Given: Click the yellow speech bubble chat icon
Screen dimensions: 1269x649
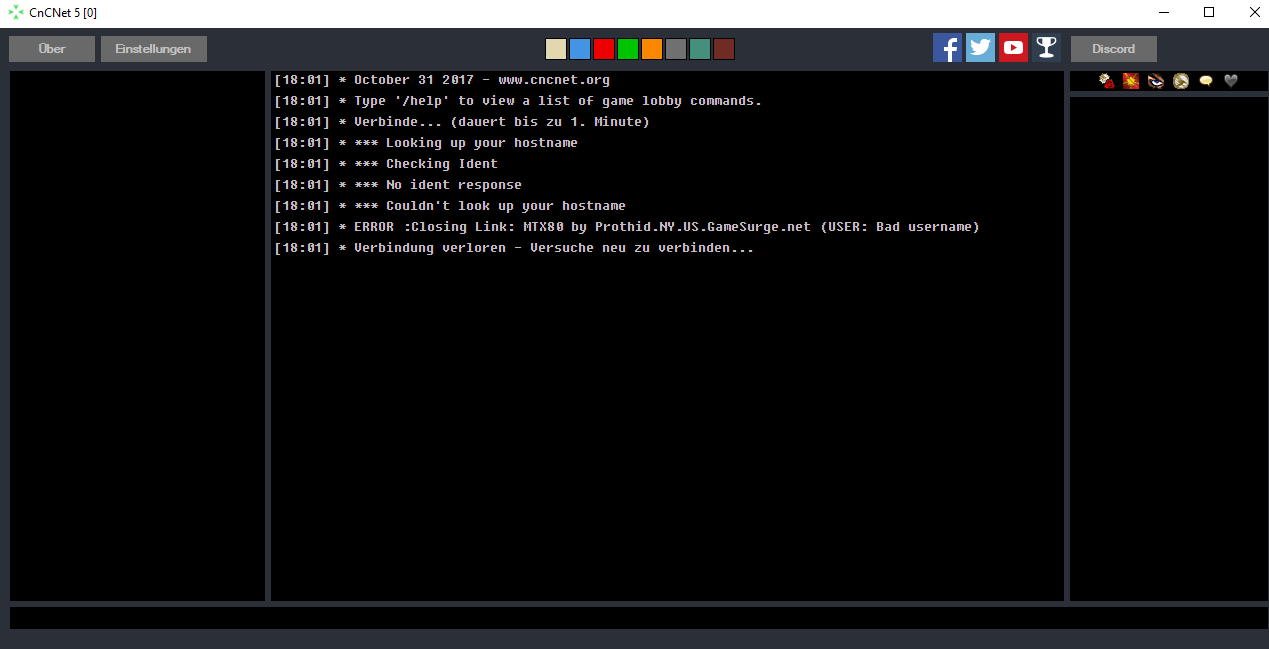Looking at the screenshot, I should (x=1206, y=81).
